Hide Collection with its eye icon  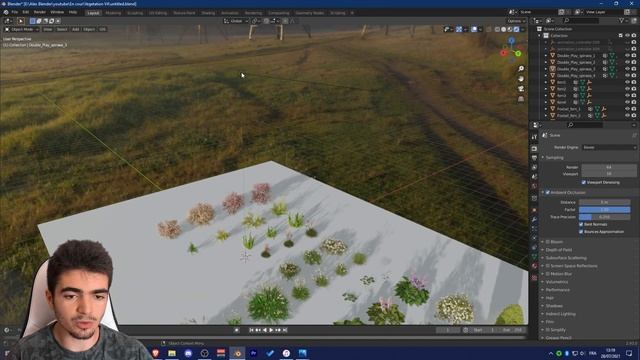[627, 36]
